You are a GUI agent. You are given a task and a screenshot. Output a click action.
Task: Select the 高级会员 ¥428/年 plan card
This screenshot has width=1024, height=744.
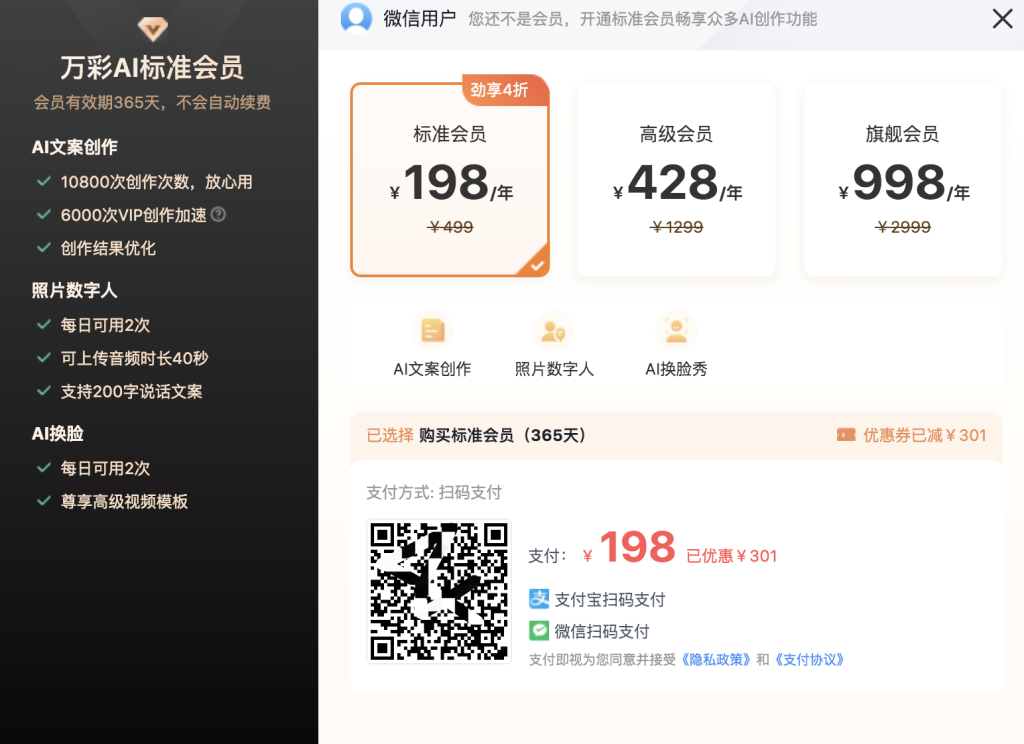(x=676, y=180)
